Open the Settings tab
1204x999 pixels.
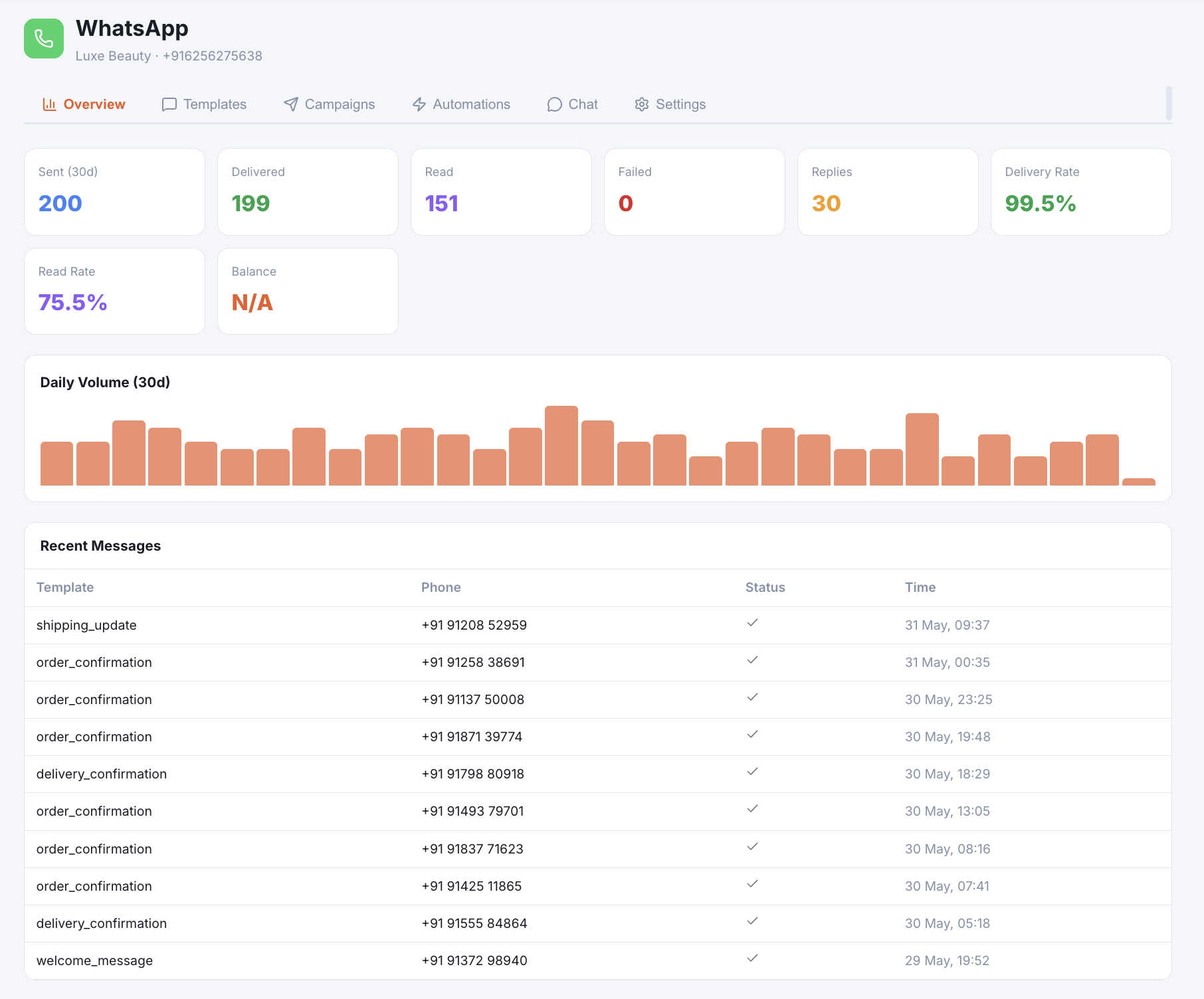(x=670, y=104)
